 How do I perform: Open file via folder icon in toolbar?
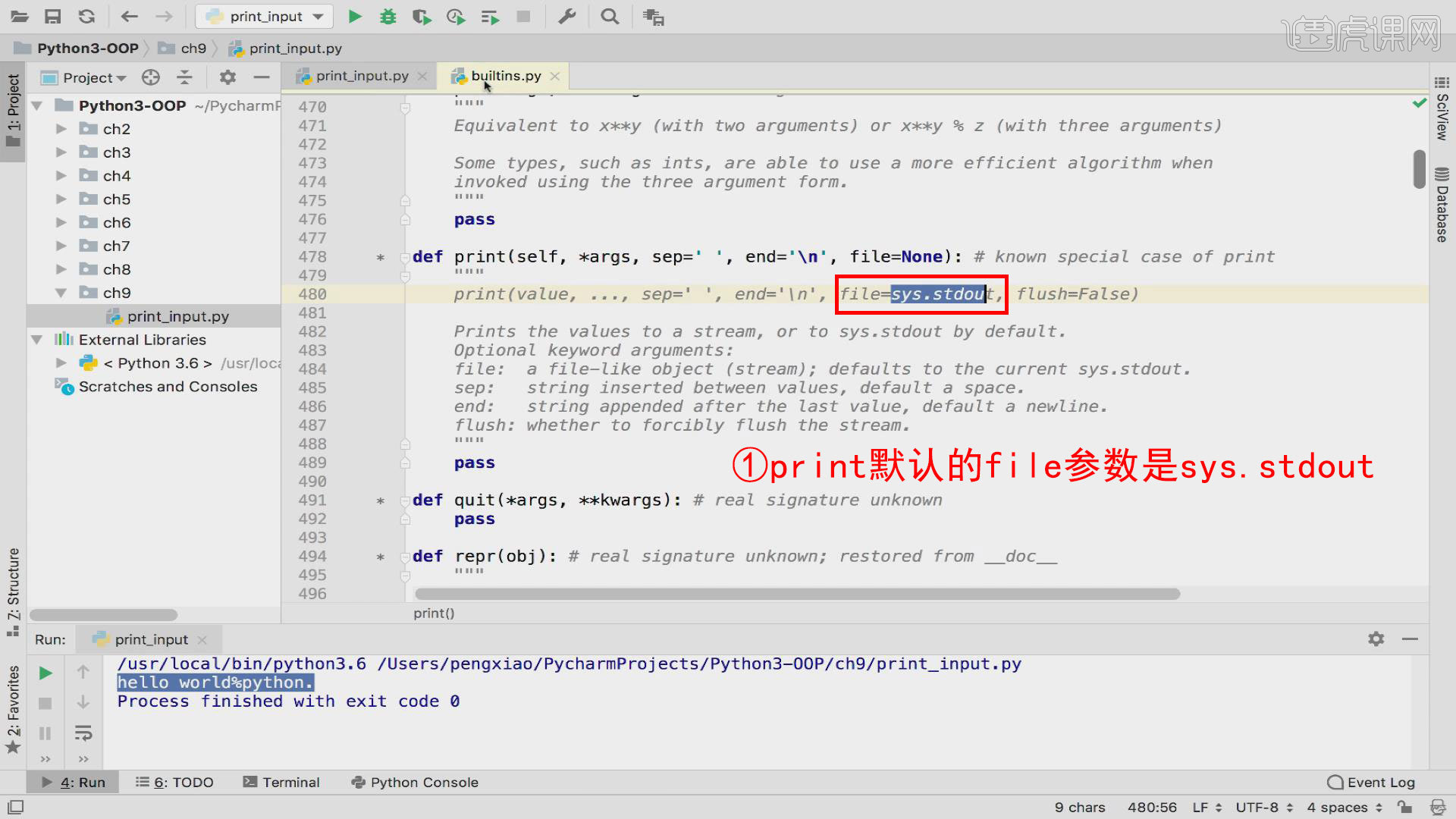click(x=20, y=16)
